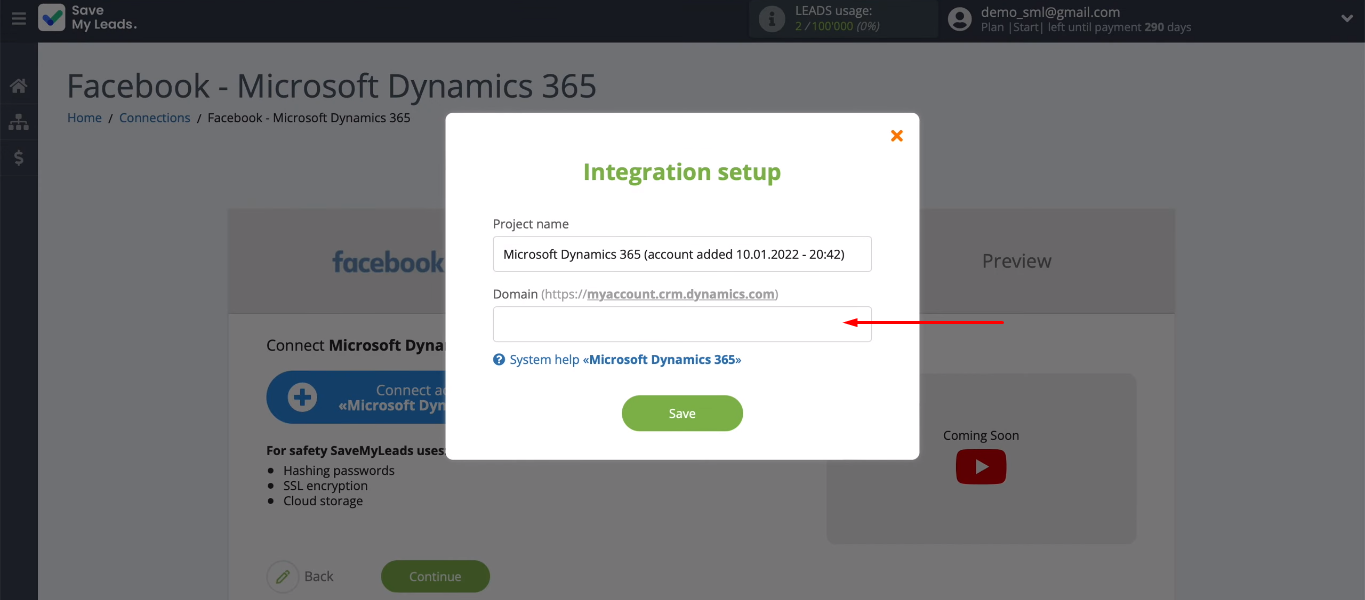The image size is (1365, 600).
Task: Play the Coming Soon YouTube video
Action: [x=981, y=467]
